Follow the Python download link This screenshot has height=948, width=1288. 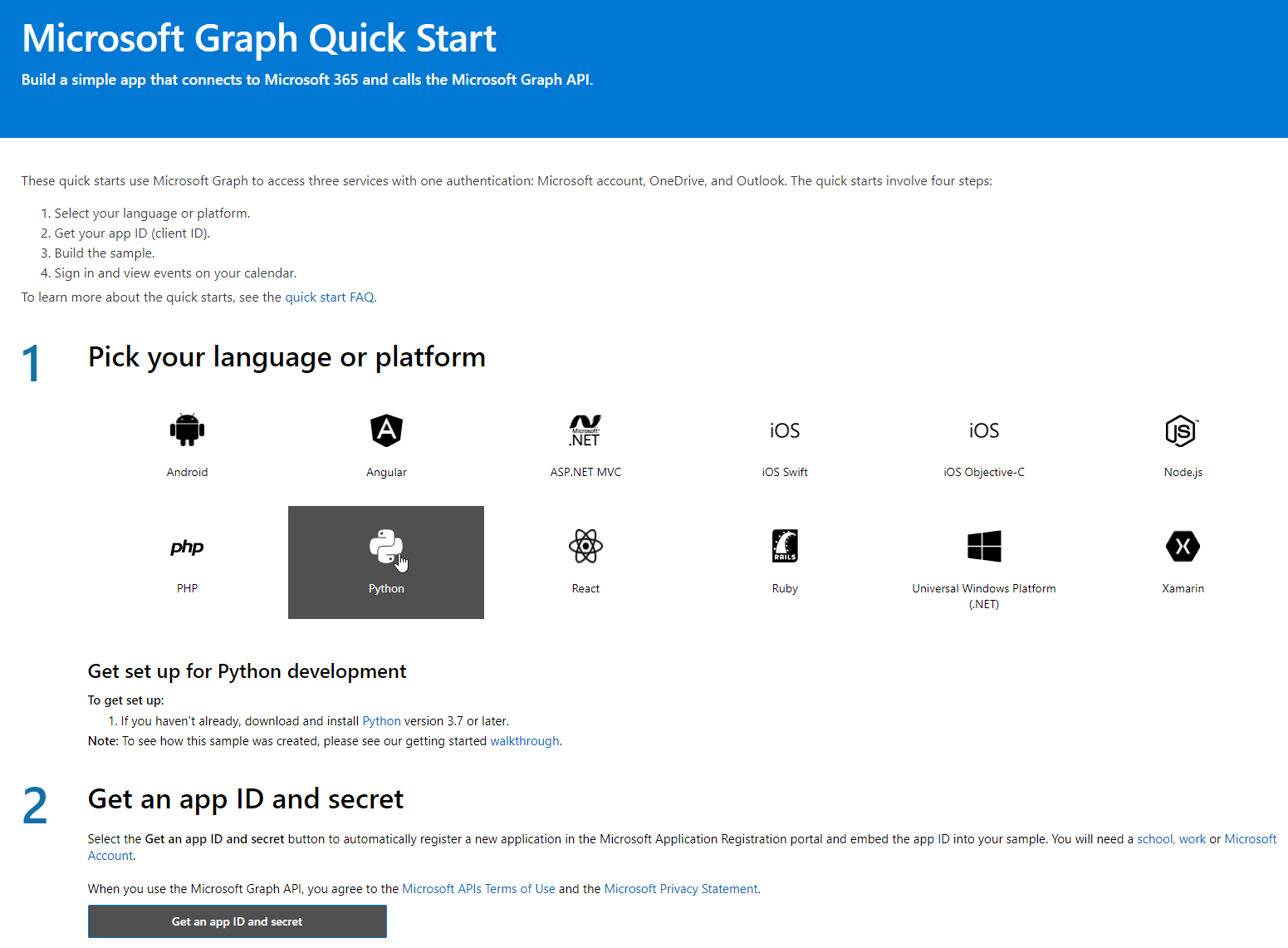[381, 721]
